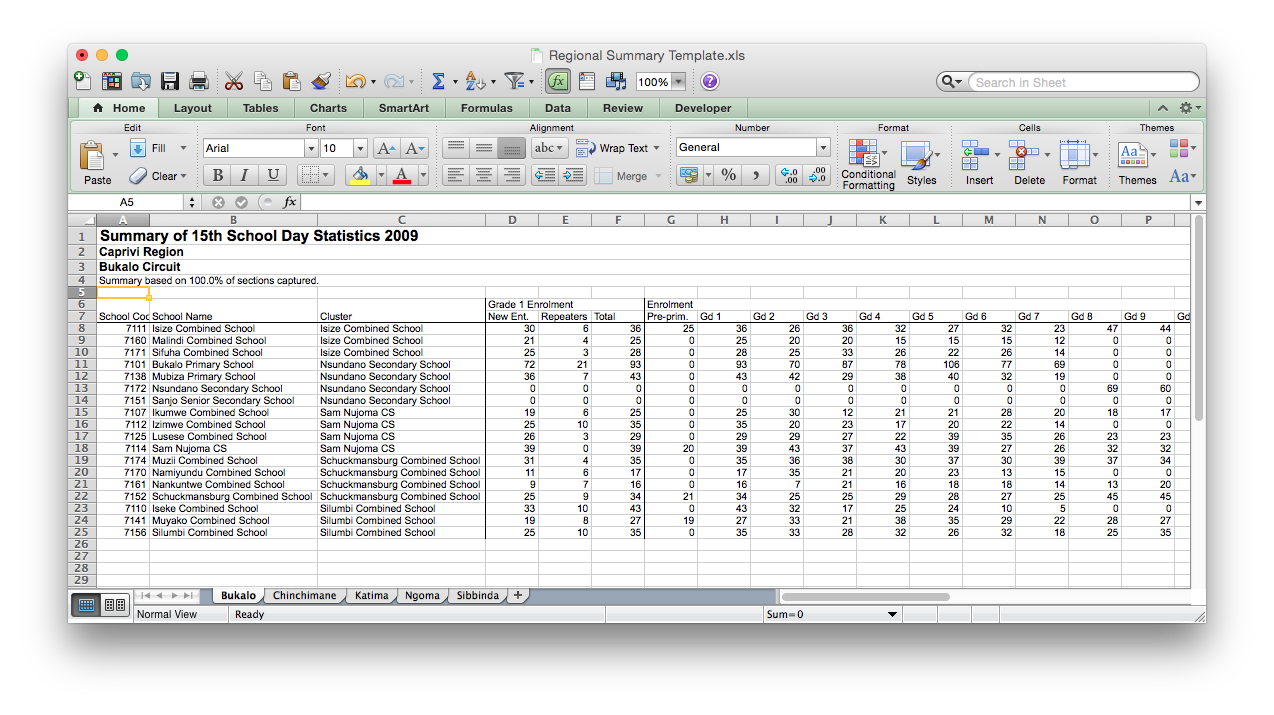Open the Formulas ribbon tab
This screenshot has height=715, width=1274.
(x=486, y=108)
